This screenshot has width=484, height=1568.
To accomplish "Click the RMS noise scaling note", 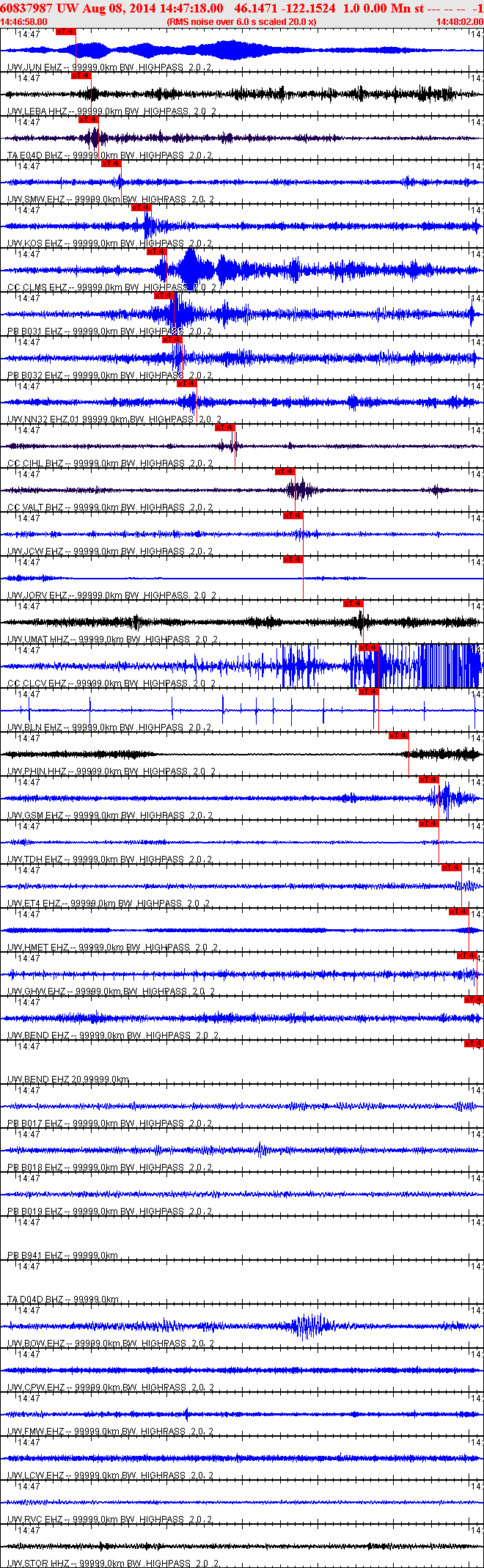I will 241,22.
